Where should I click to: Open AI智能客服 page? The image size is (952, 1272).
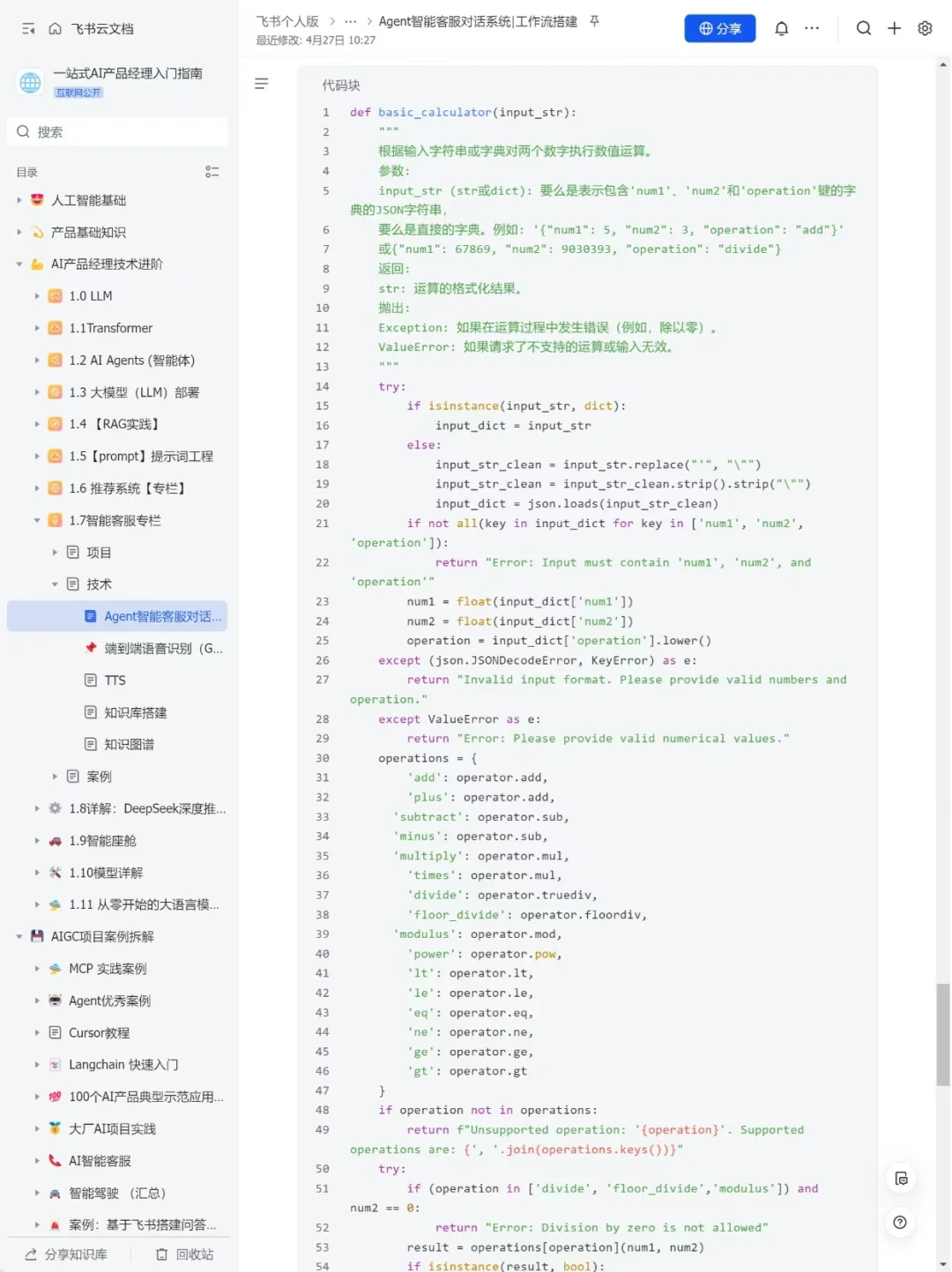point(100,1161)
